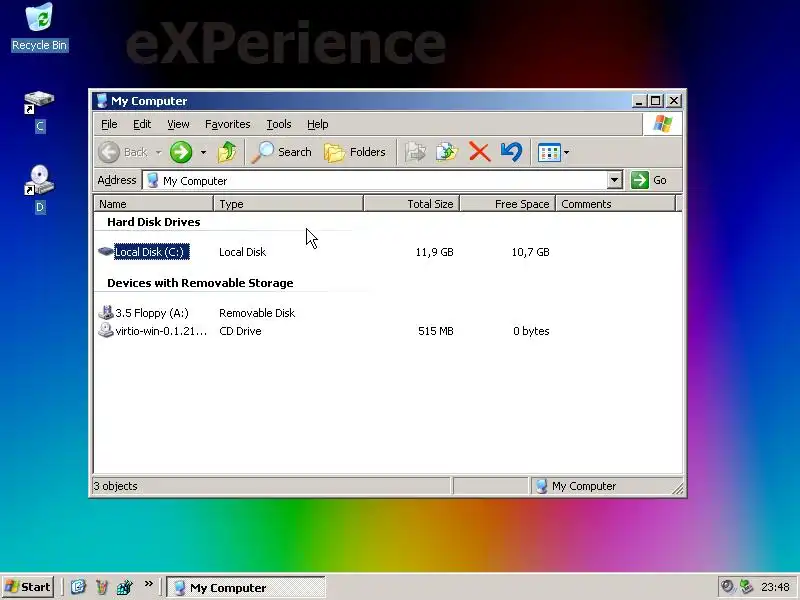This screenshot has height=600, width=800.
Task: Maximize the My Computer window
Action: pyautogui.click(x=655, y=101)
